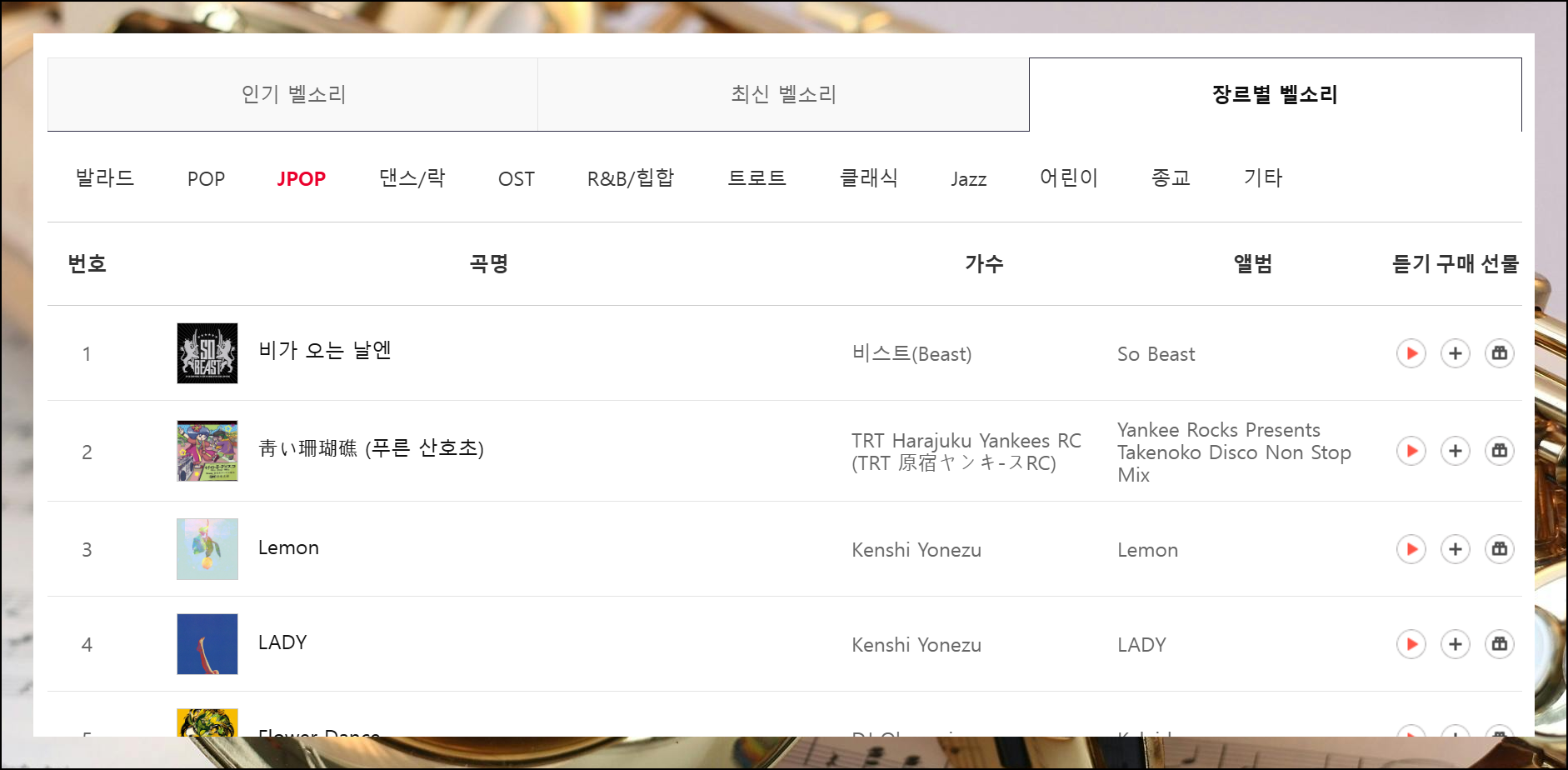Select the R&B/힙합 genre

[x=631, y=178]
